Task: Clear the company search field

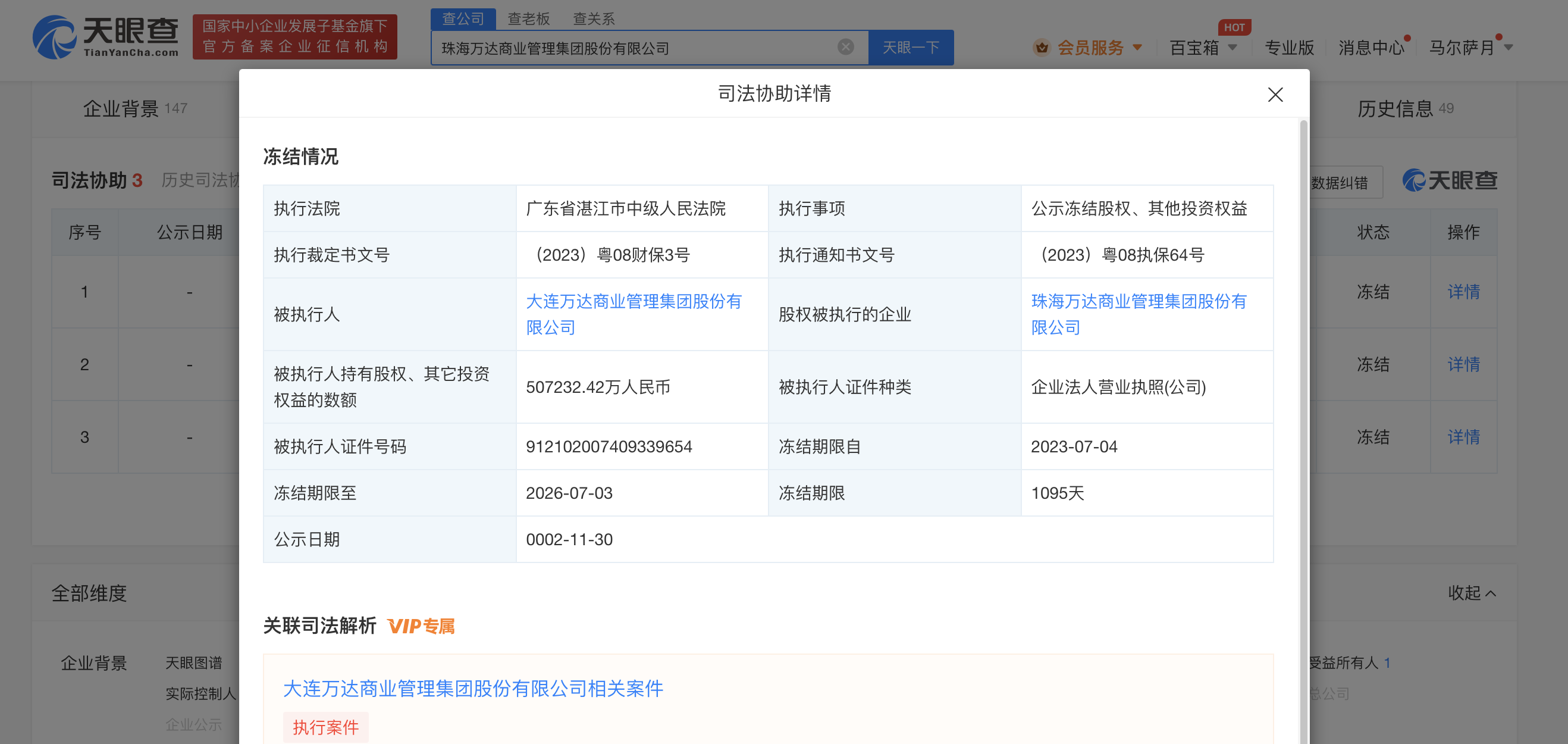Action: pos(845,47)
